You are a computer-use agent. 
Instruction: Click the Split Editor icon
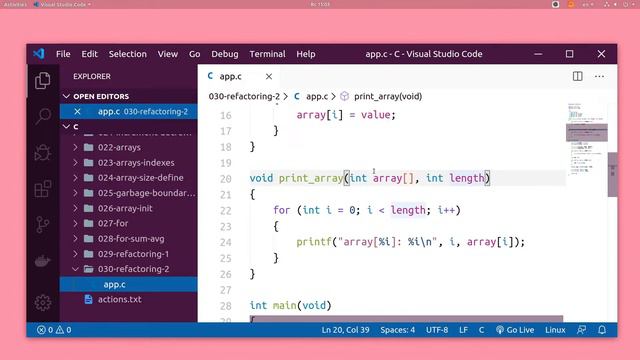[x=577, y=76]
